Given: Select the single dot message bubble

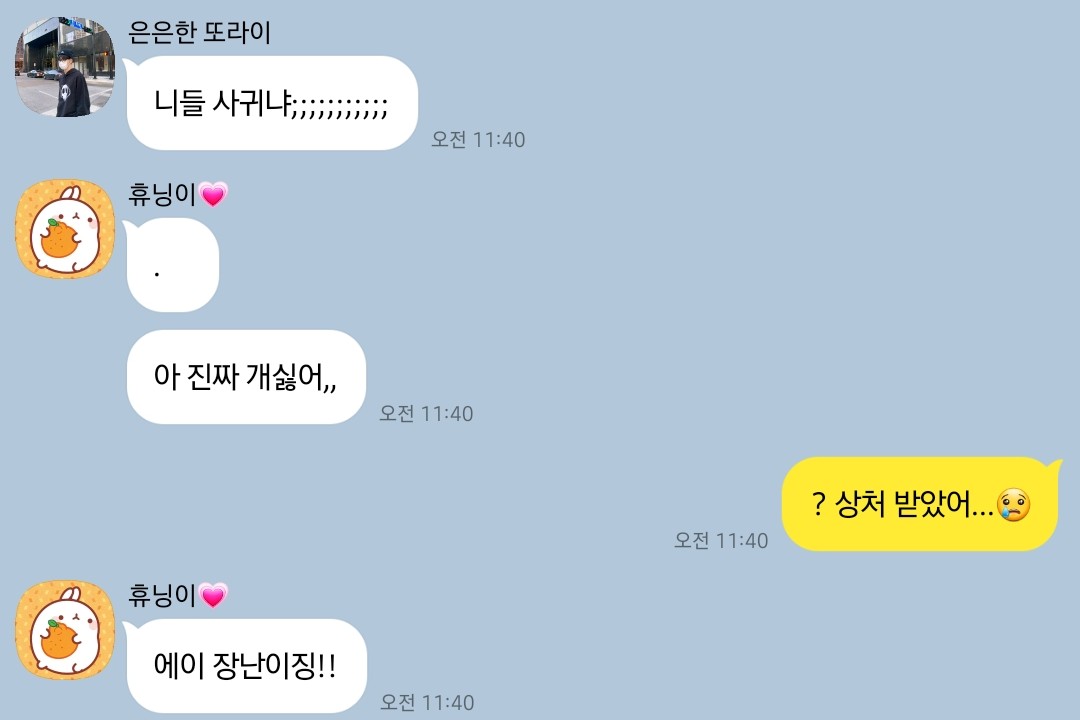Looking at the screenshot, I should 173,265.
